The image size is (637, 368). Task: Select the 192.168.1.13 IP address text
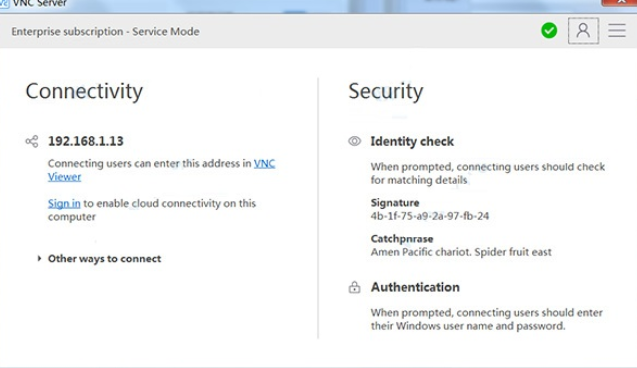86,141
